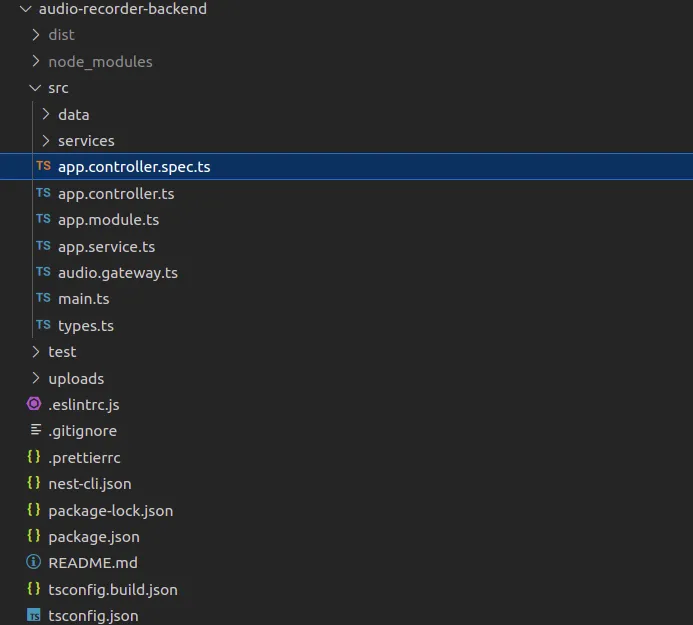
Task: Click the info icon next to README.md
Action: [34, 563]
